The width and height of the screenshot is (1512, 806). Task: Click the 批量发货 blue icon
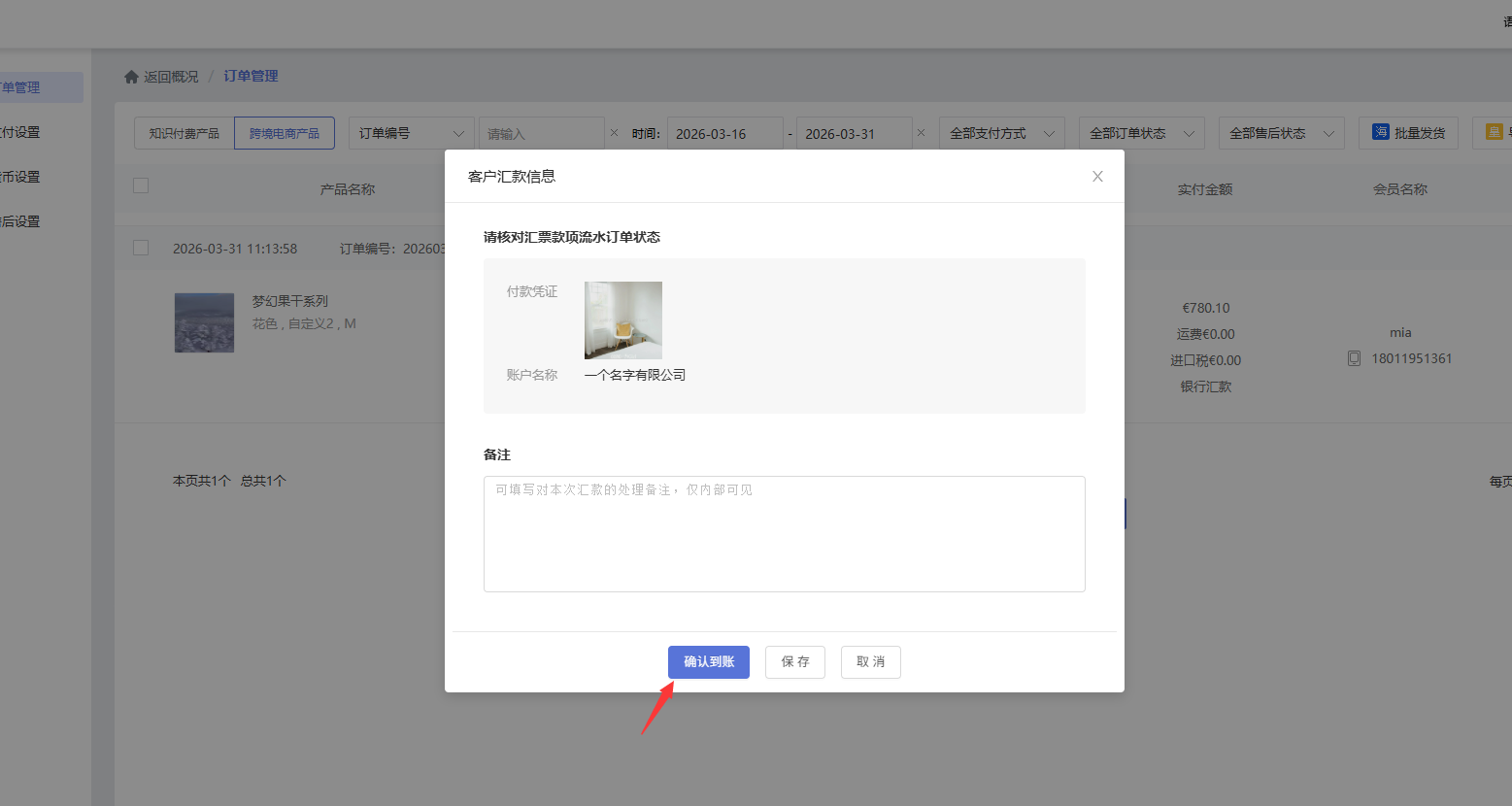pos(1380,132)
